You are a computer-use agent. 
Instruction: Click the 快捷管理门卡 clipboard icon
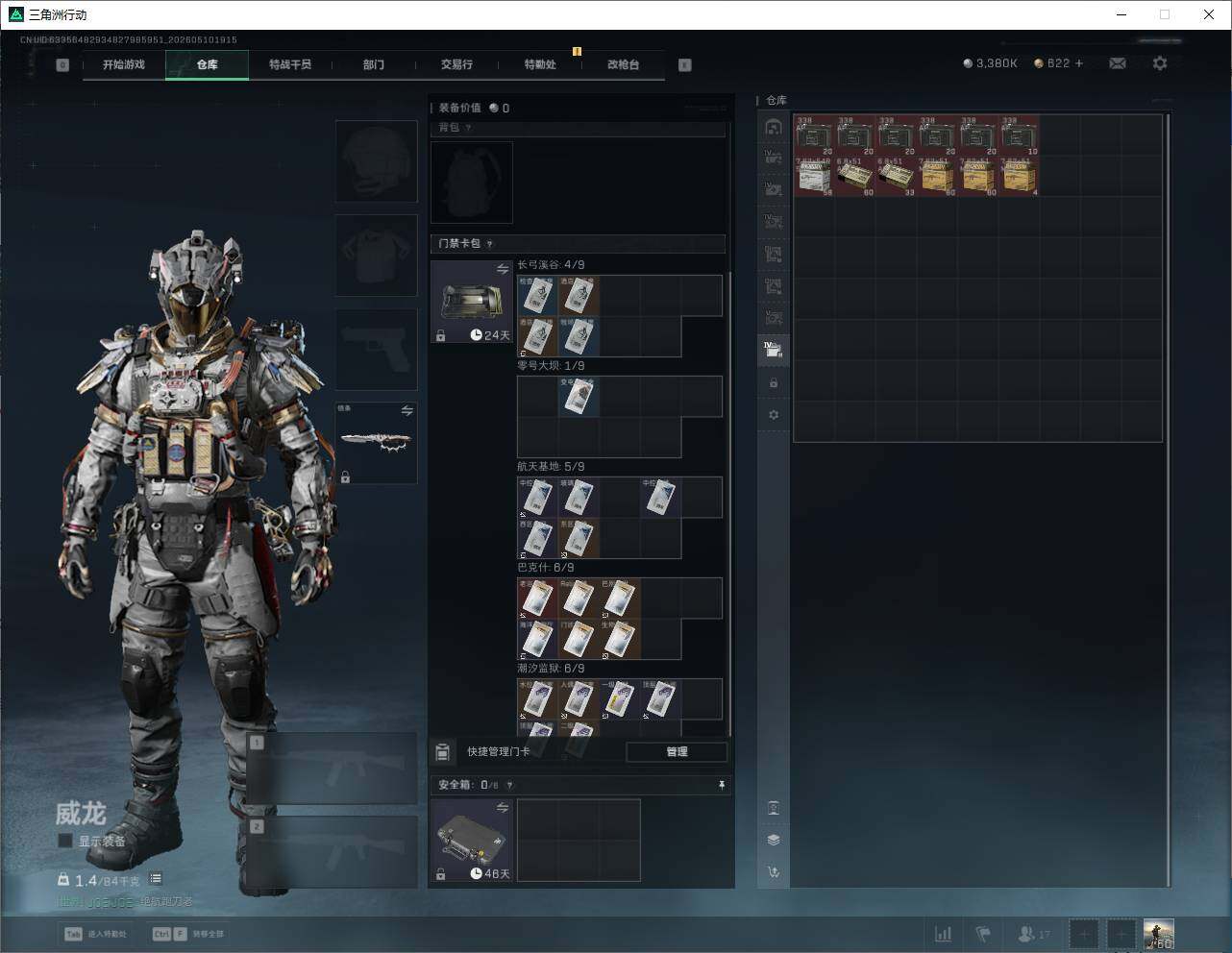(x=443, y=752)
